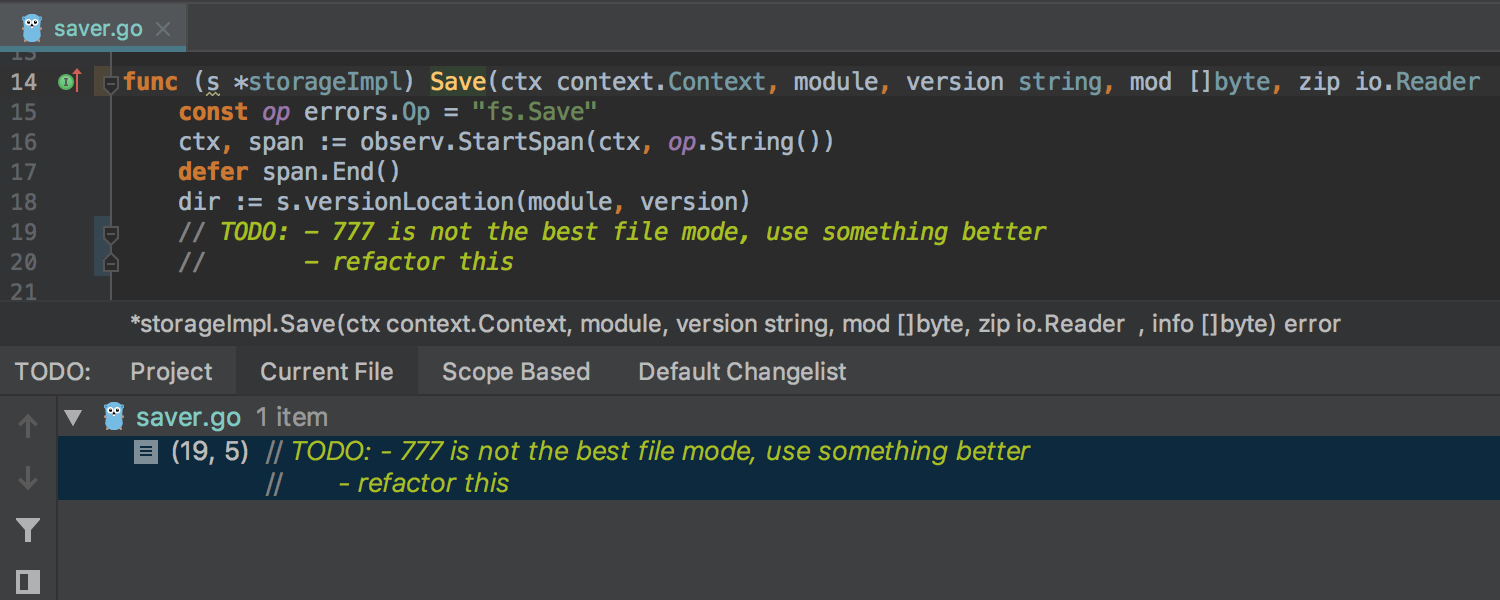Click the Next TODO down arrow
The width and height of the screenshot is (1500, 600).
click(x=28, y=478)
